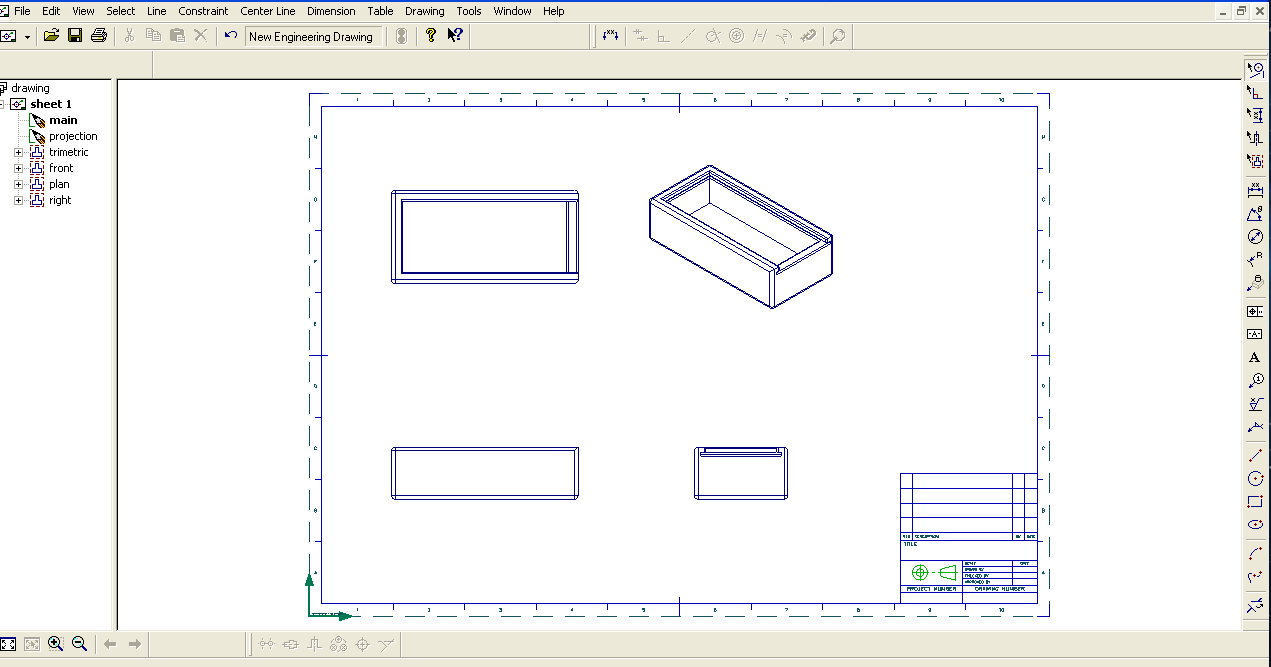This screenshot has width=1271, height=667.
Task: Collapse the sheet 1 node
Action: click(x=2, y=104)
